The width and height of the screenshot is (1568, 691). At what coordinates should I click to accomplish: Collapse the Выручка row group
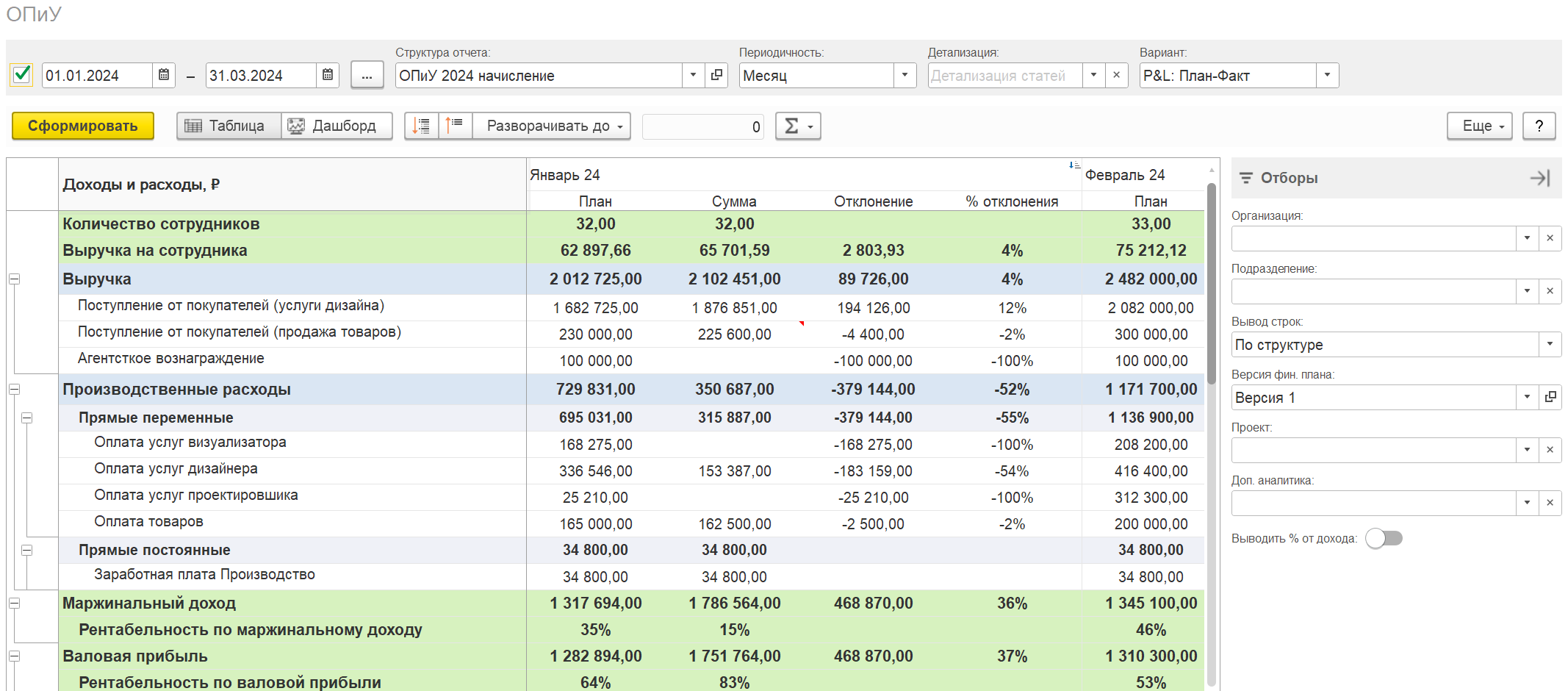pos(14,279)
